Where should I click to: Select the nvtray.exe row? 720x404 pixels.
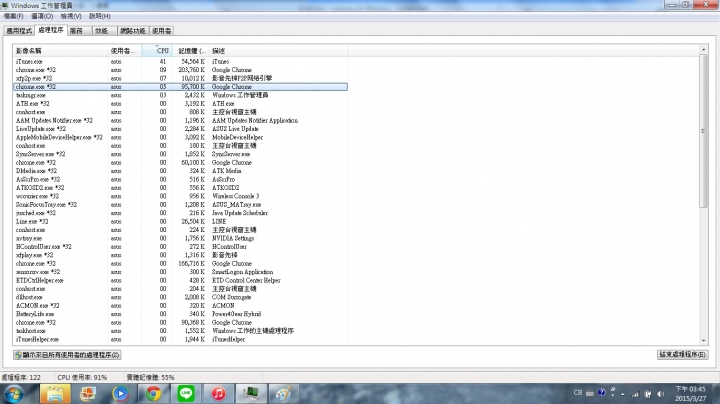[180, 238]
